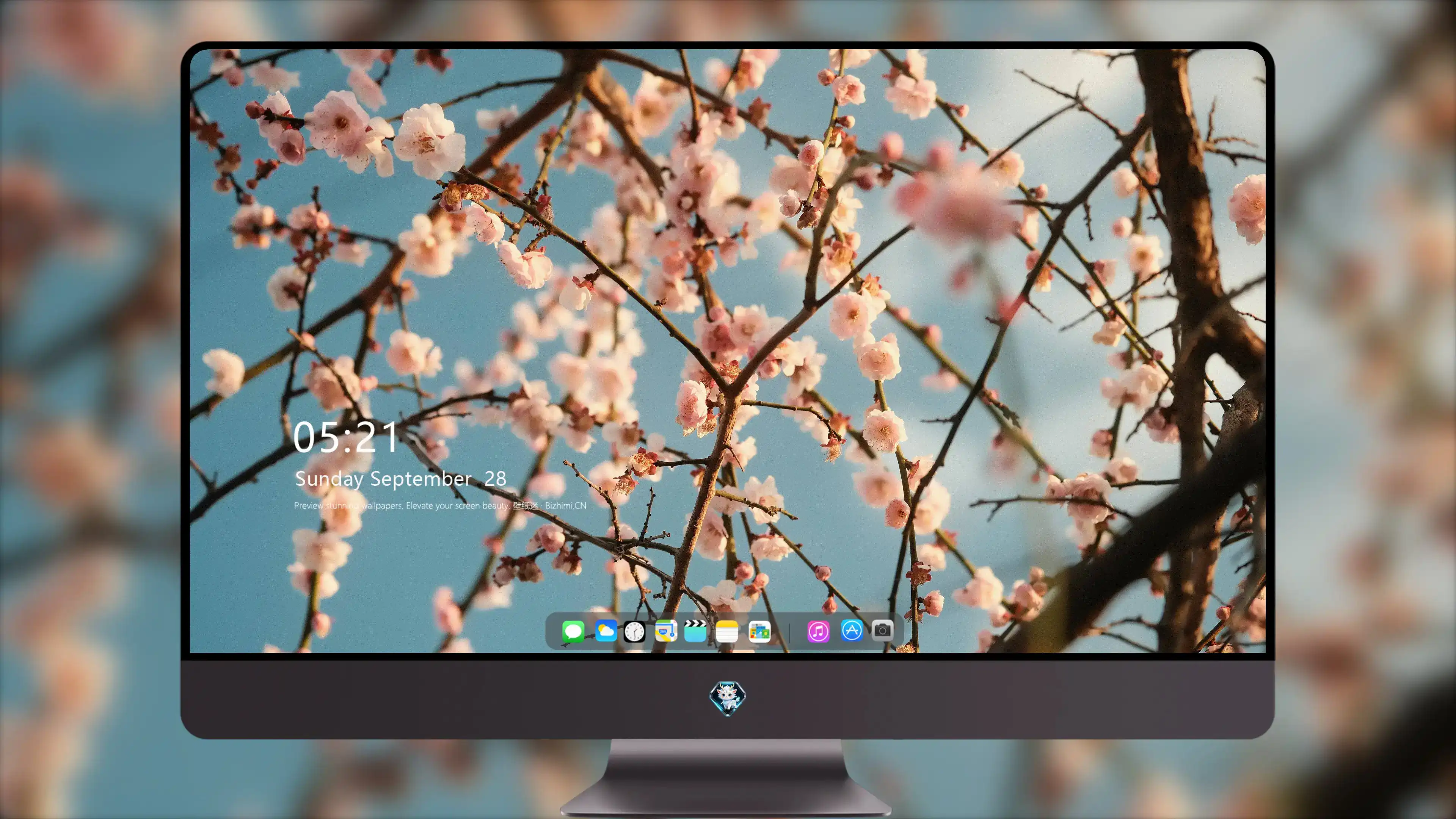The width and height of the screenshot is (1456, 819).
Task: Open the photo collage app icon
Action: coord(759,631)
